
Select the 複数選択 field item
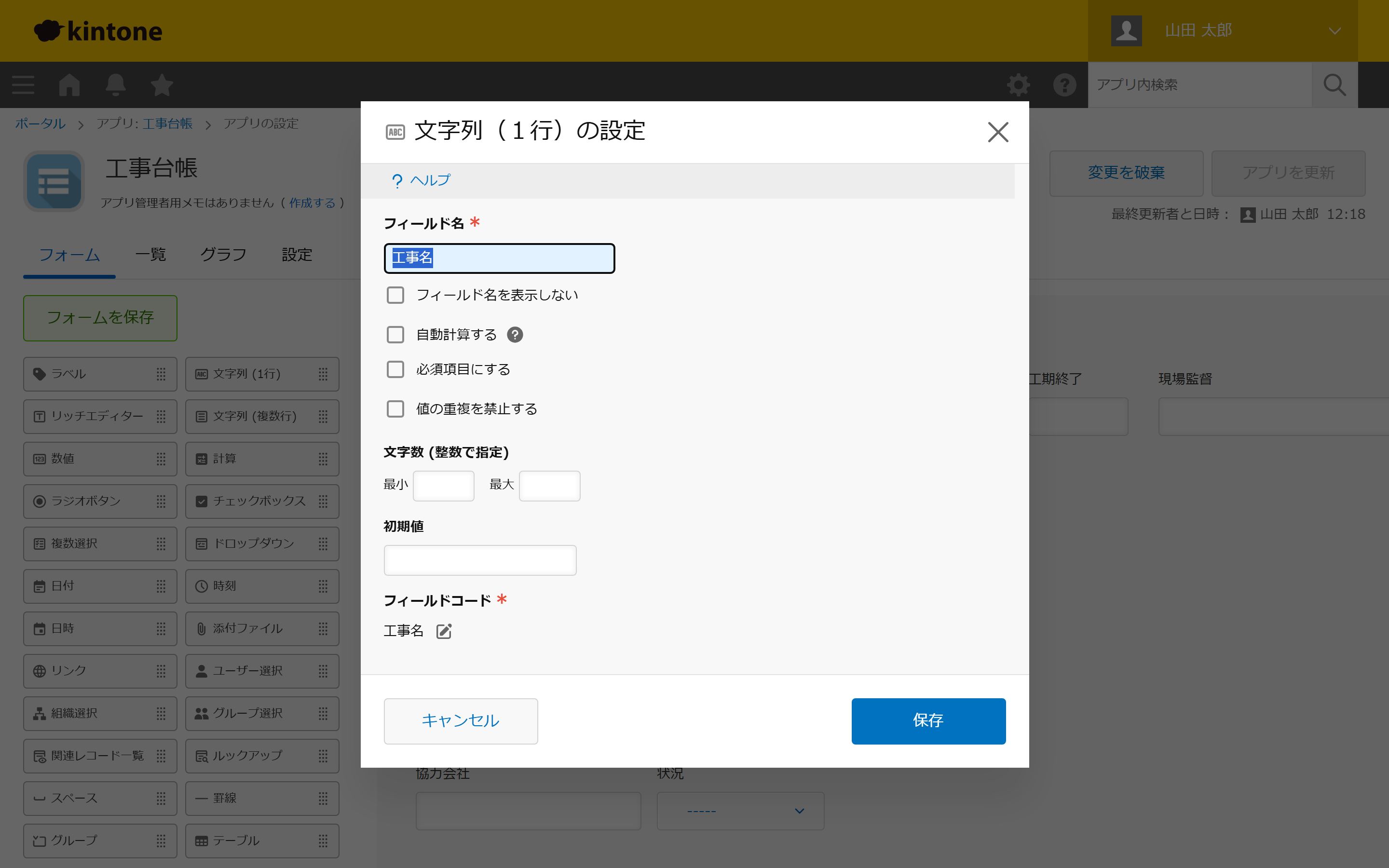(100, 544)
